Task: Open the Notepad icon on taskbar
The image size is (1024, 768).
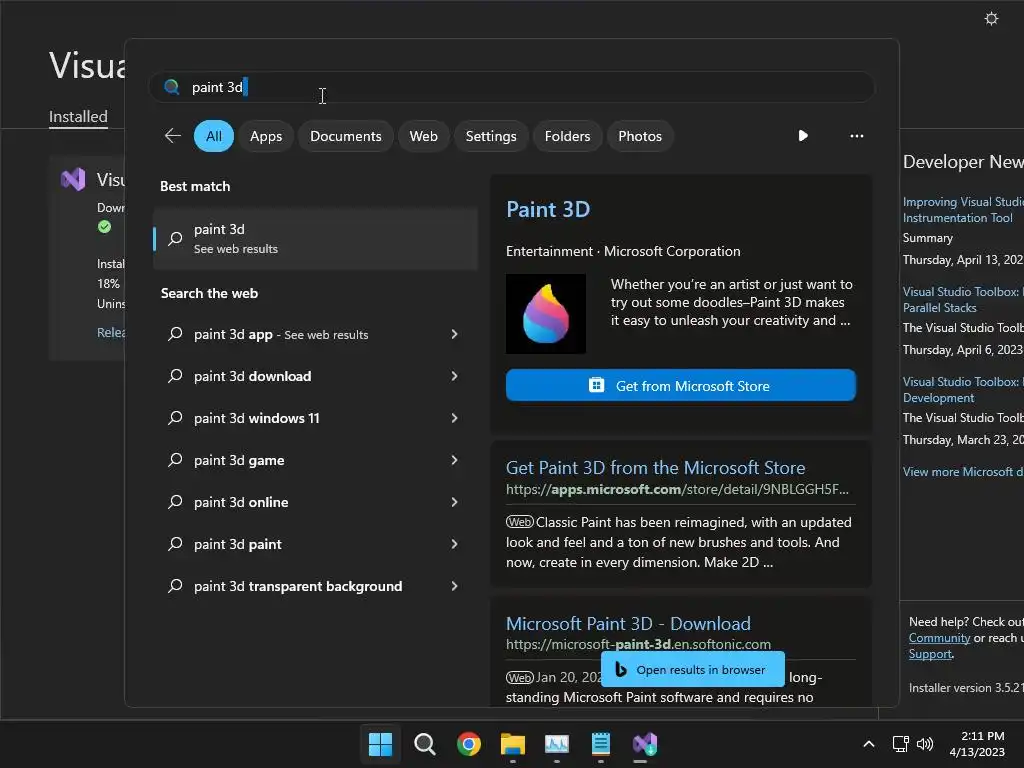Action: pos(601,744)
